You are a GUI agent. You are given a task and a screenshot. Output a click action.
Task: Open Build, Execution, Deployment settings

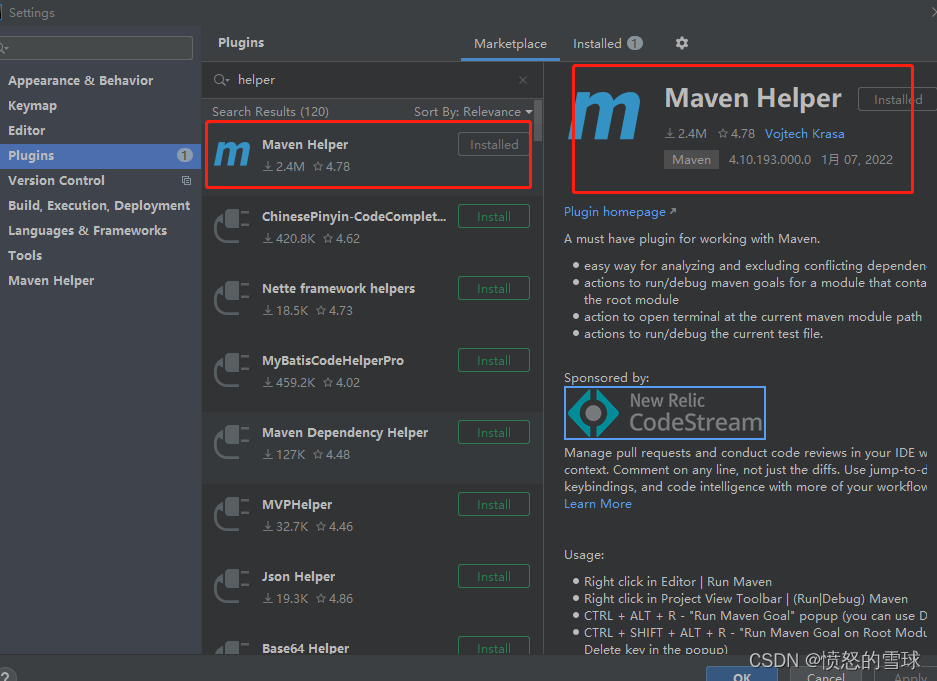pyautogui.click(x=99, y=205)
